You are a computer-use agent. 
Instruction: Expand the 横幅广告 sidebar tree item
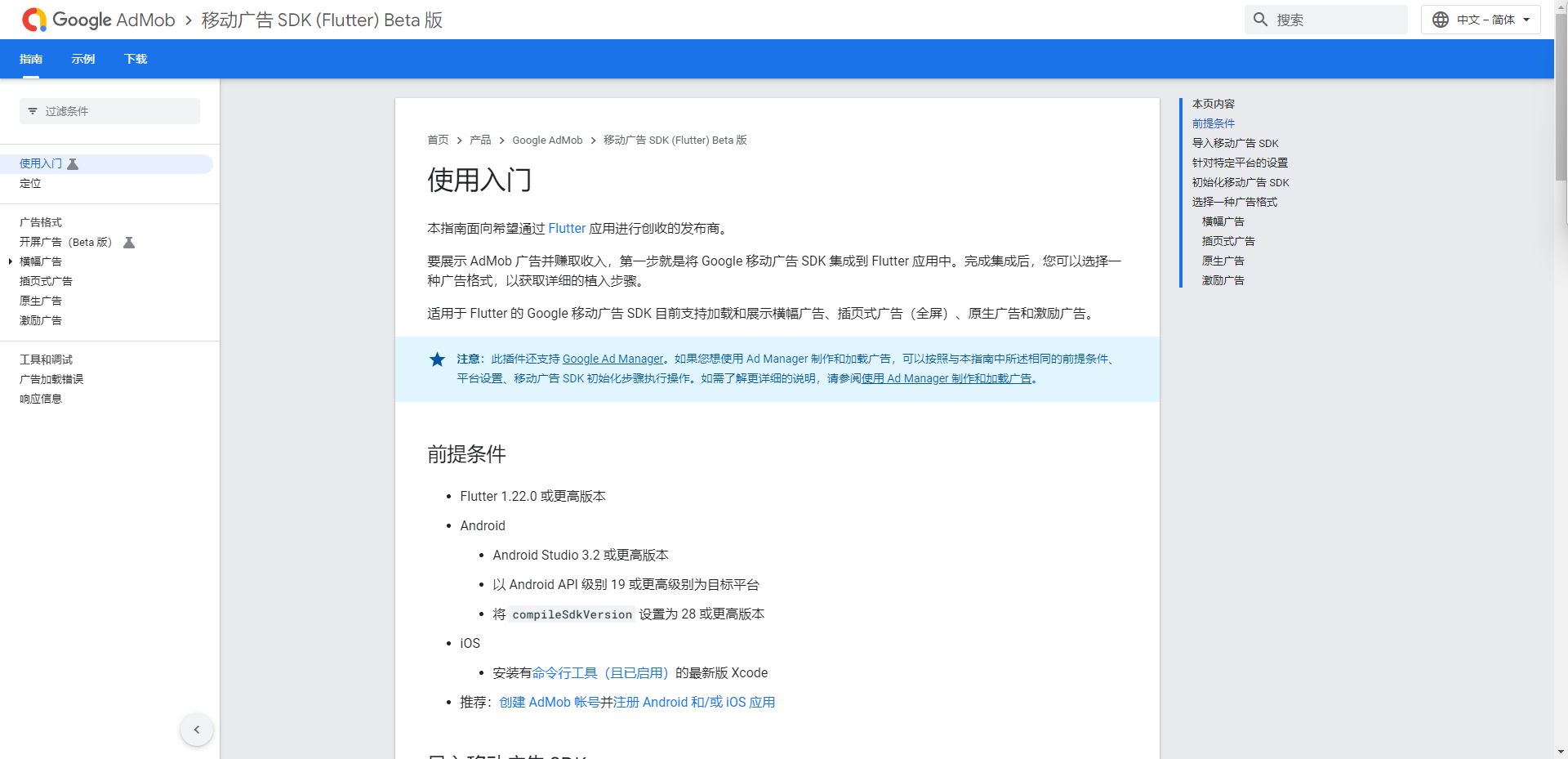coord(10,261)
